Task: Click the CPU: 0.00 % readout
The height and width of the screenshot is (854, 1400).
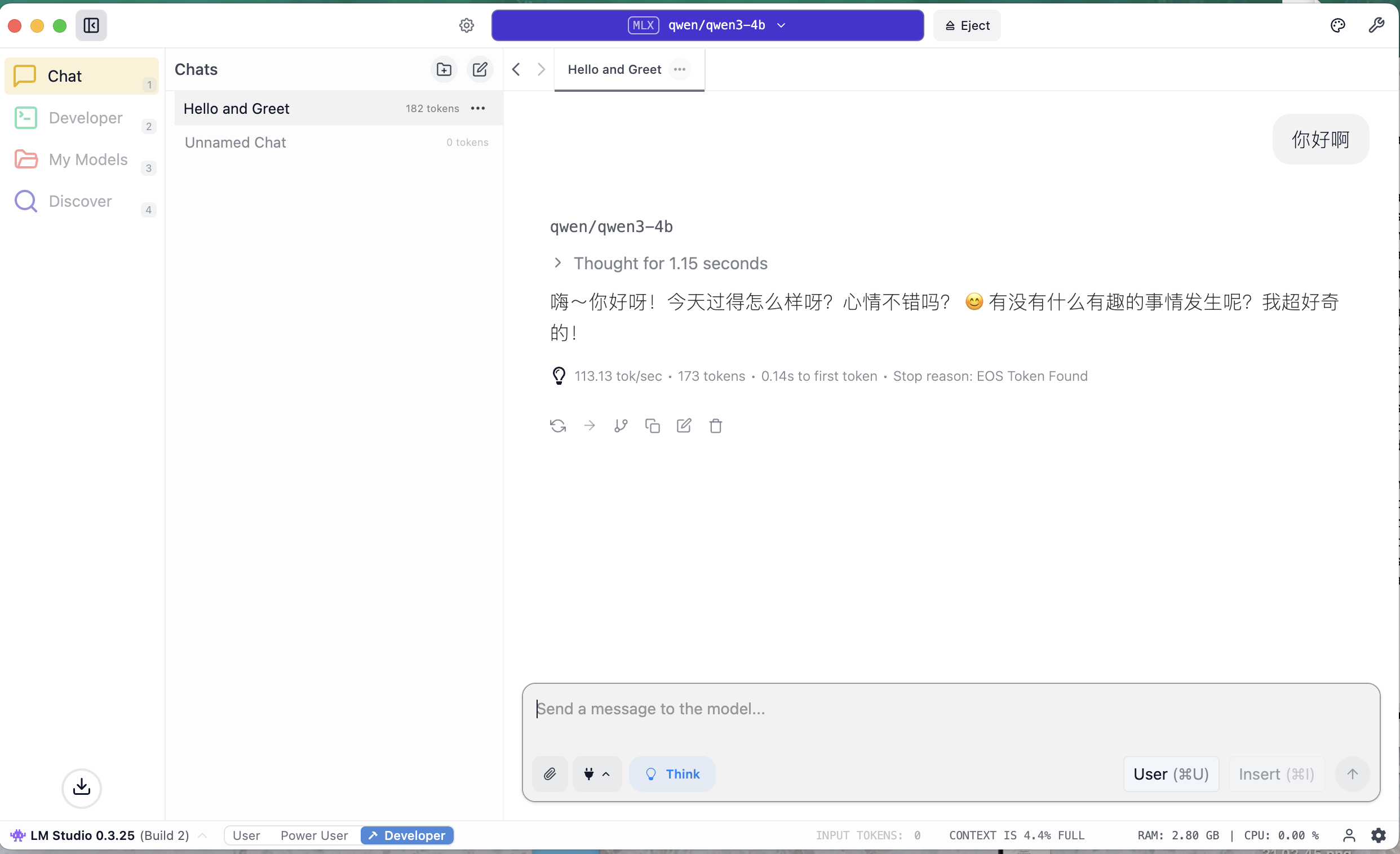Action: point(1281,835)
